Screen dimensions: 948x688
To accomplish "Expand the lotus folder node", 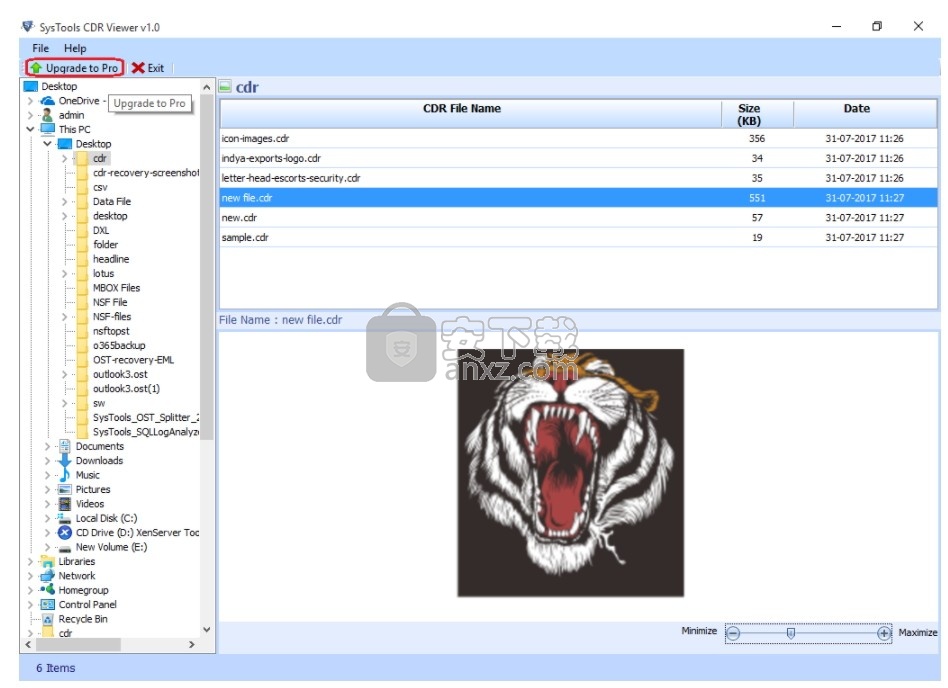I will (65, 274).
